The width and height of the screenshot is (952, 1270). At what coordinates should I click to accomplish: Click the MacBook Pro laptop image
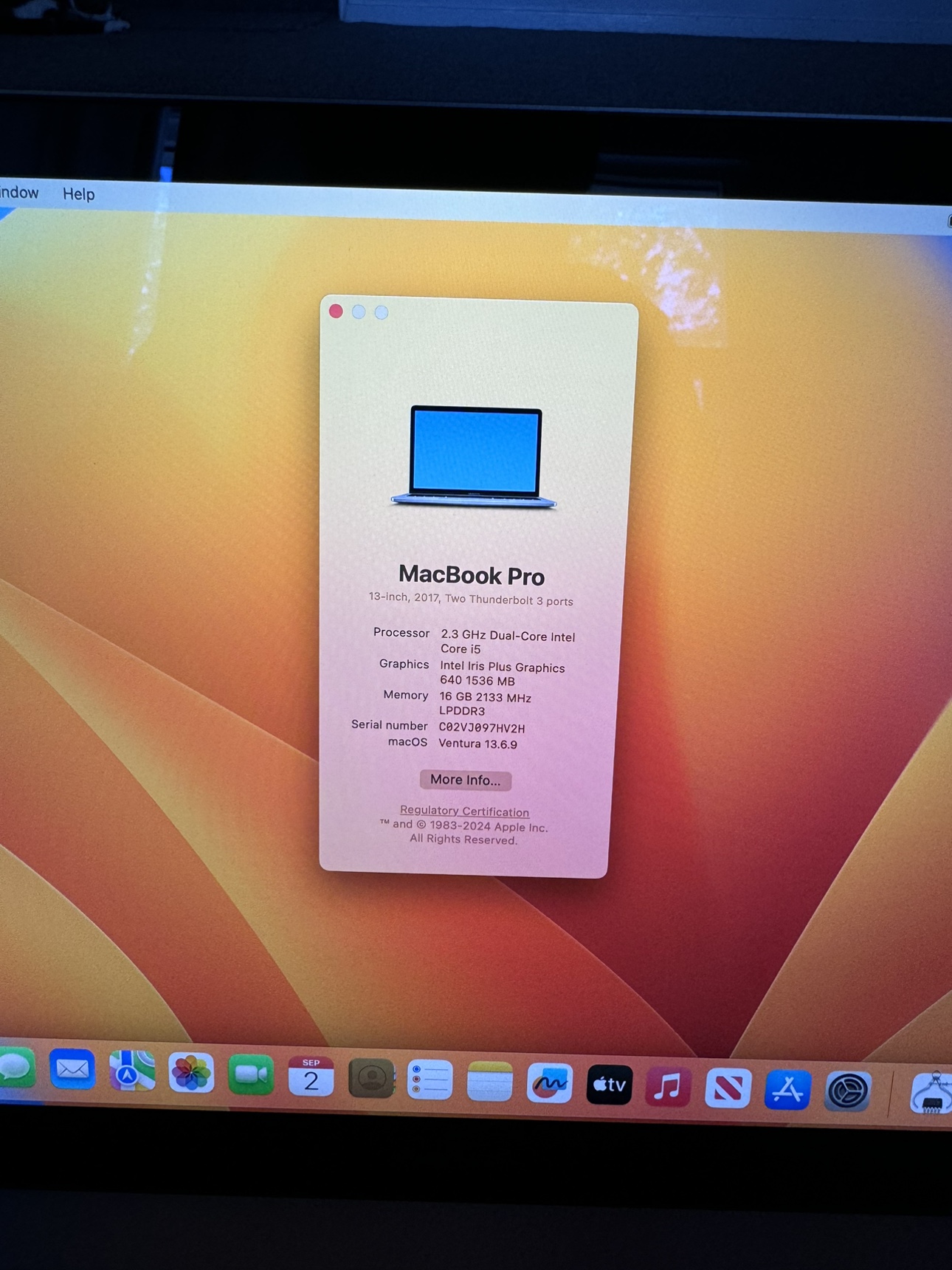474,456
